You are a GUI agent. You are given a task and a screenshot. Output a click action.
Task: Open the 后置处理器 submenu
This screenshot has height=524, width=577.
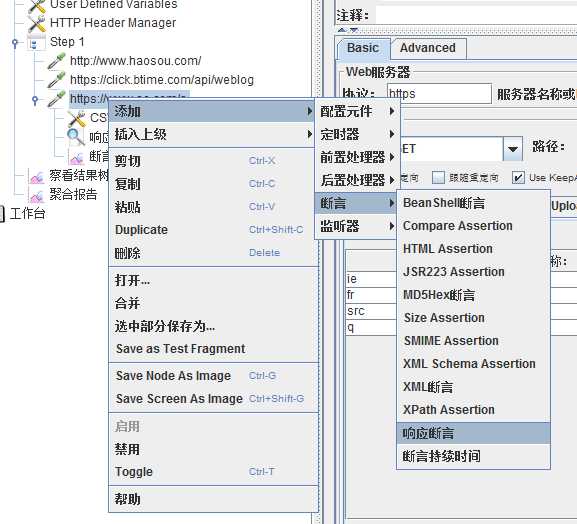click(x=358, y=180)
